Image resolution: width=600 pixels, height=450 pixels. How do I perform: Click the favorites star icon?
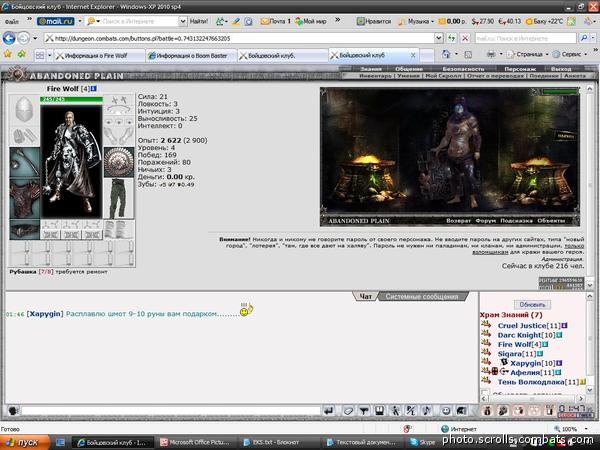point(8,54)
